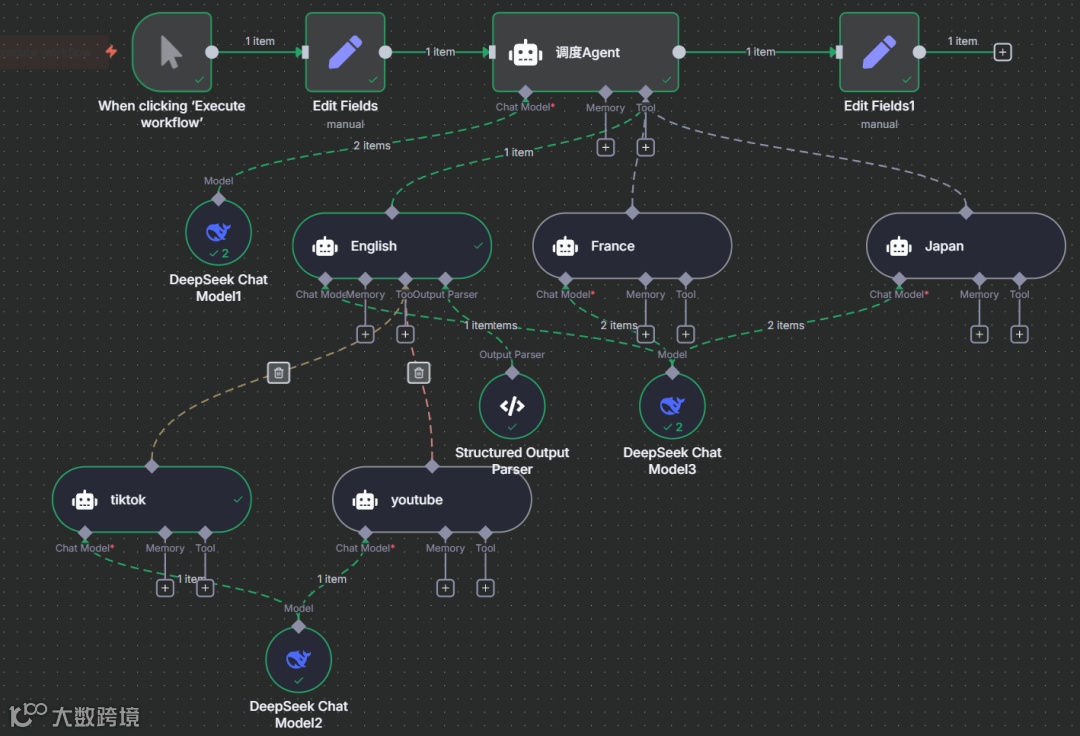Screen dimensions: 1080x736
Task: Click Chat Model connector diamond on France
Action: (565, 280)
